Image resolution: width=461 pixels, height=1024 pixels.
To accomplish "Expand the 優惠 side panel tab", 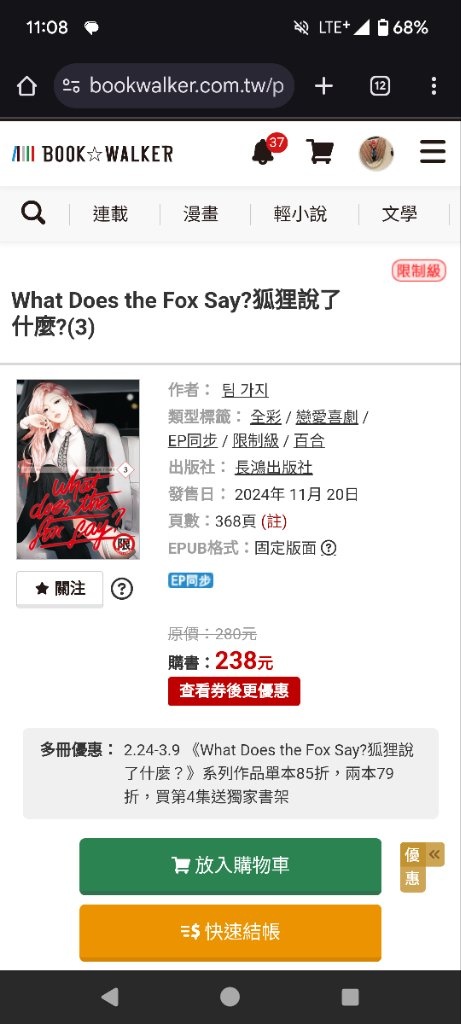I will click(x=422, y=867).
